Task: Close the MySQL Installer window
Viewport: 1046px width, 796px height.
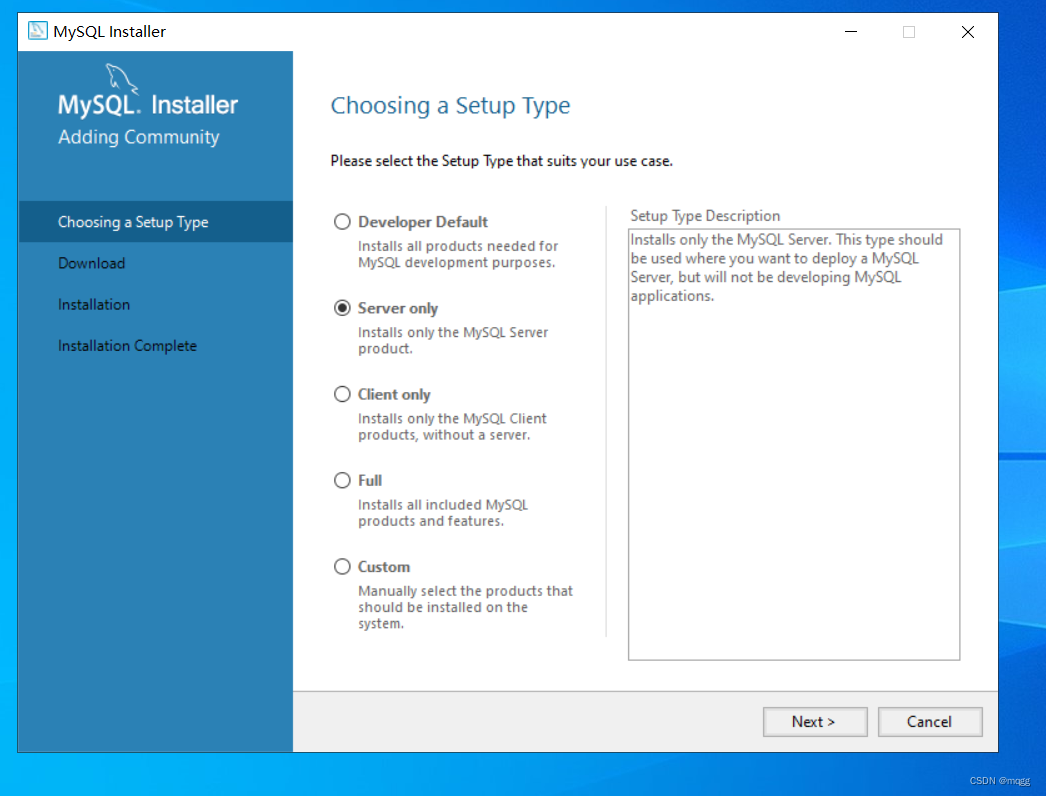Action: pos(967,31)
